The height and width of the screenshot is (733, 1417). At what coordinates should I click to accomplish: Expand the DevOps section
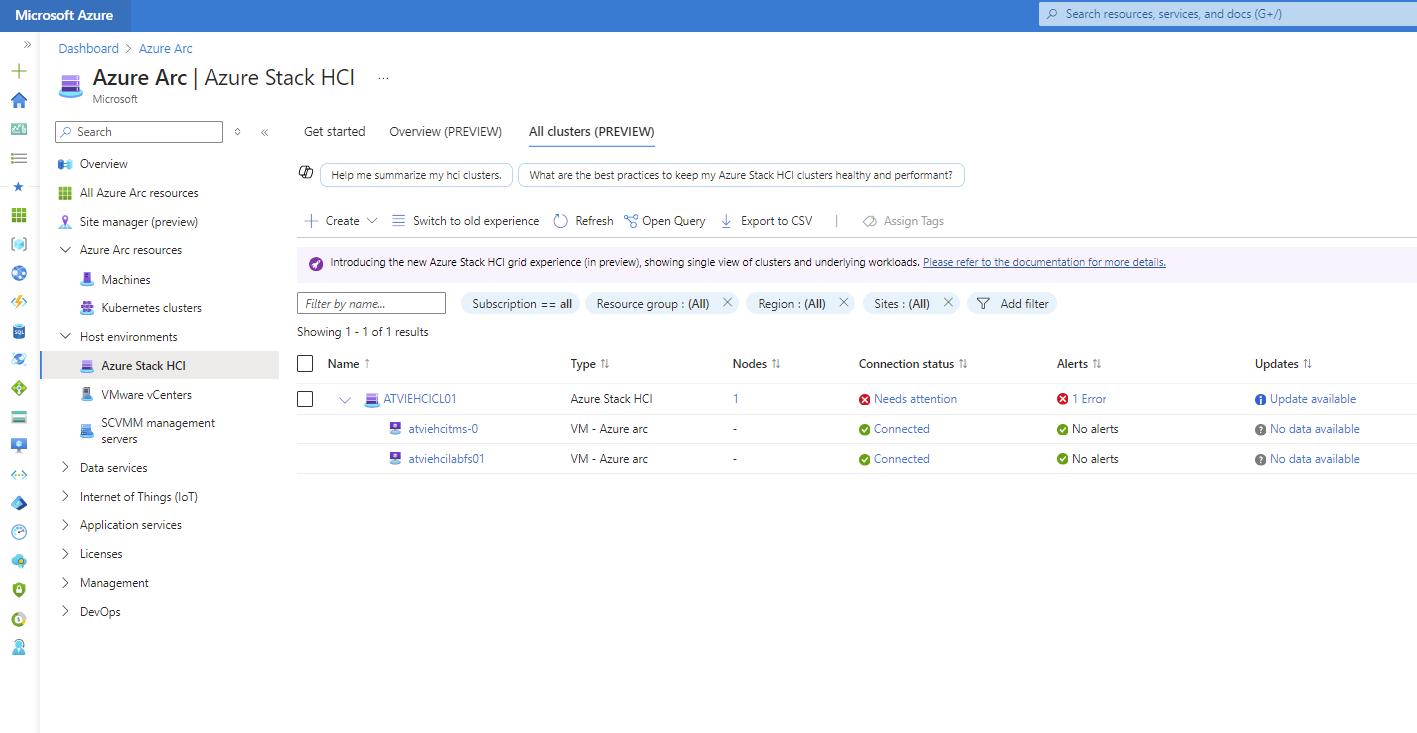(66, 612)
